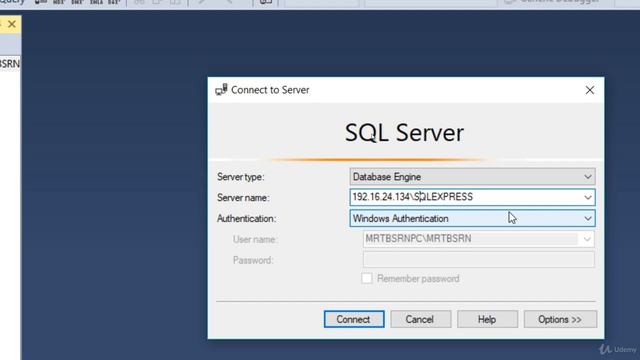Open Help for server connection
This screenshot has height=360, width=640.
tap(487, 319)
